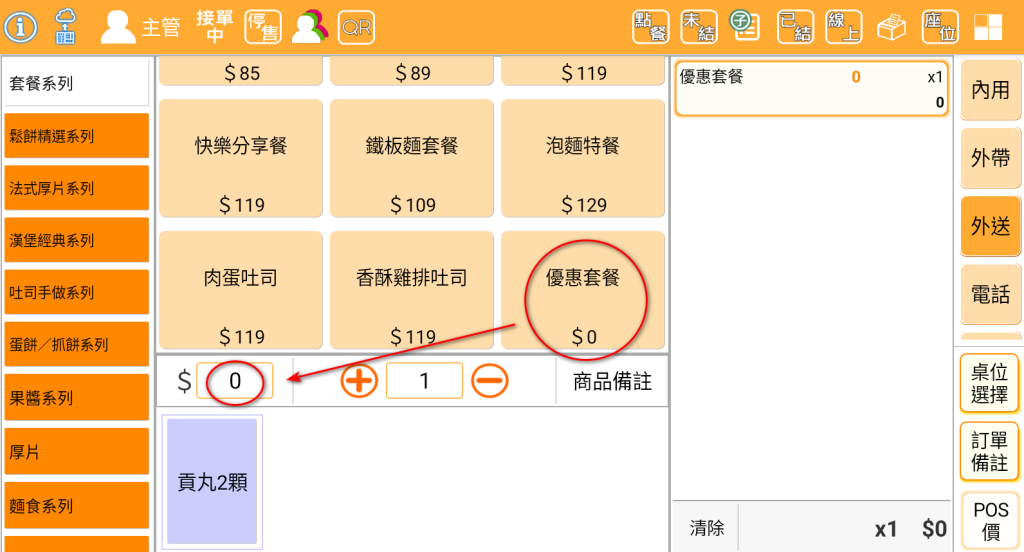This screenshot has width=1024, height=552.
Task: Click the printer icon
Action: click(891, 27)
